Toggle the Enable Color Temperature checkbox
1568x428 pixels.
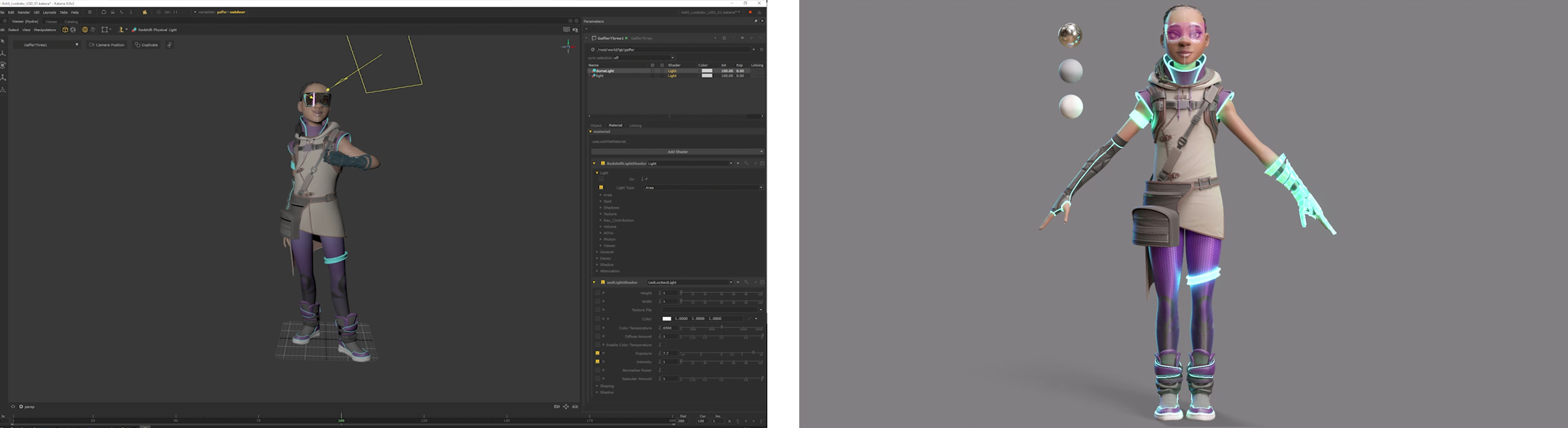663,344
